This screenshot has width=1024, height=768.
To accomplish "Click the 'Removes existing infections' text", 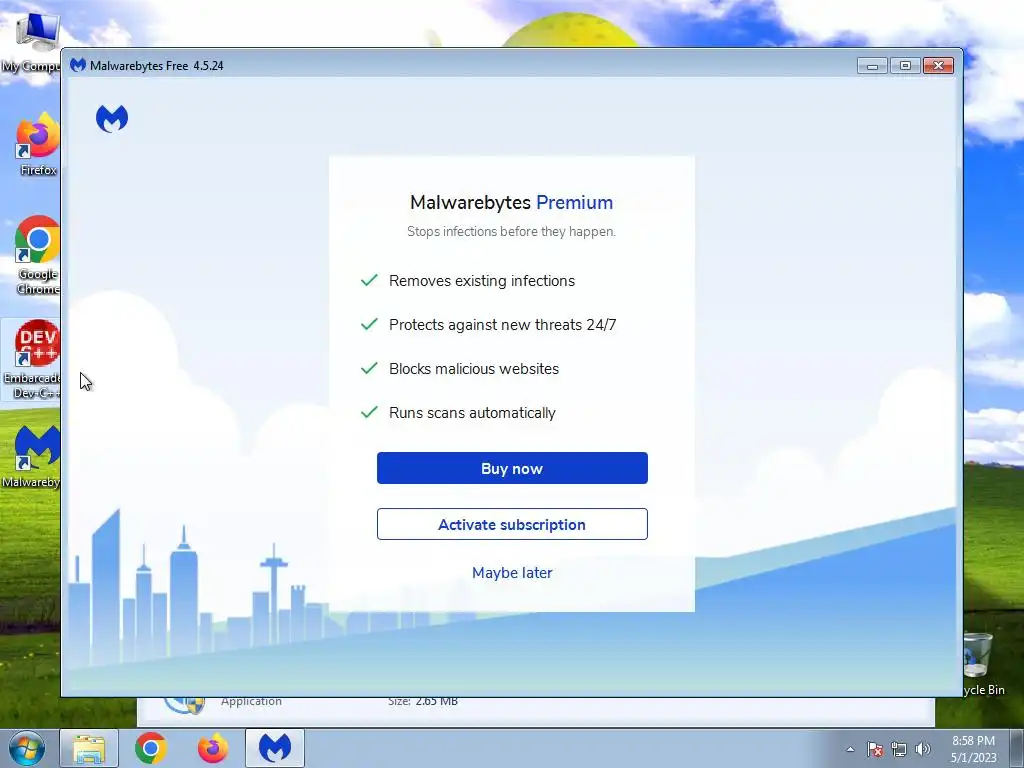I will pos(482,281).
